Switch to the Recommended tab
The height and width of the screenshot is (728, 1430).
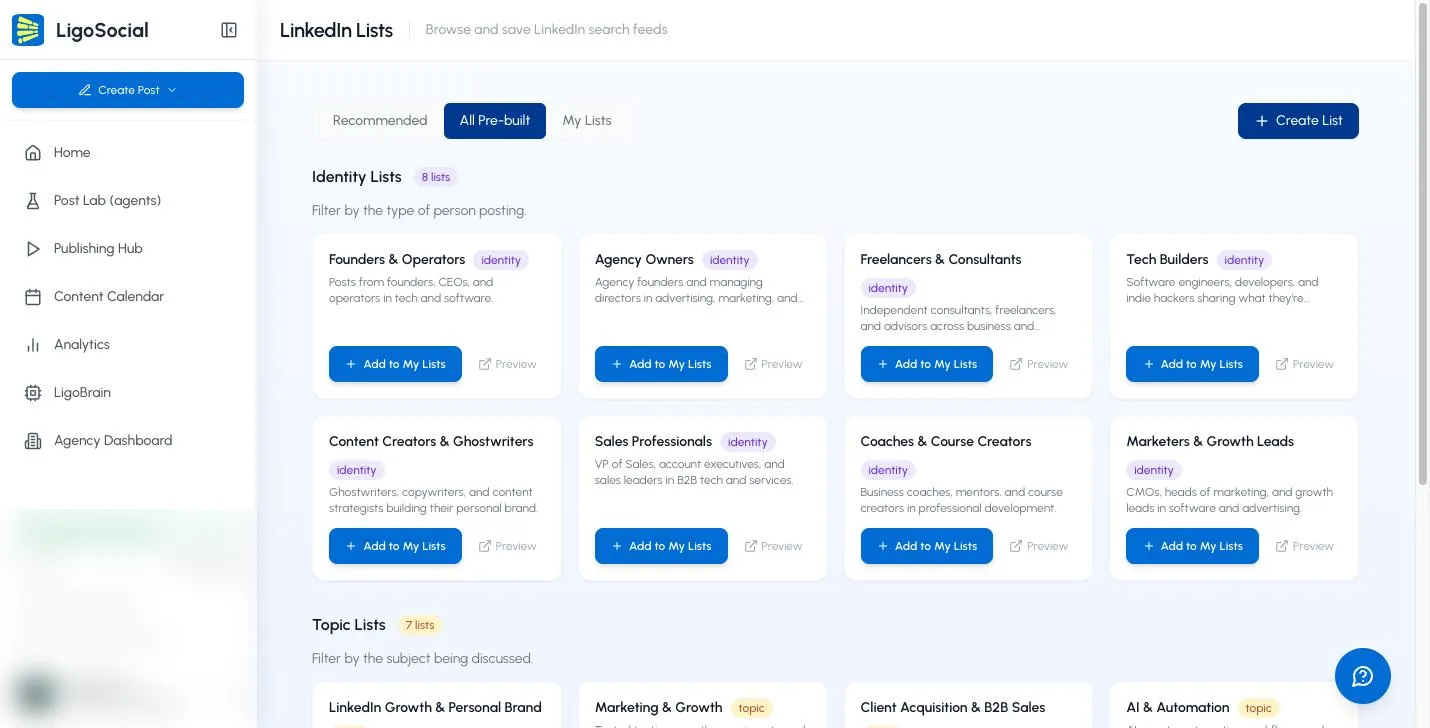click(380, 120)
